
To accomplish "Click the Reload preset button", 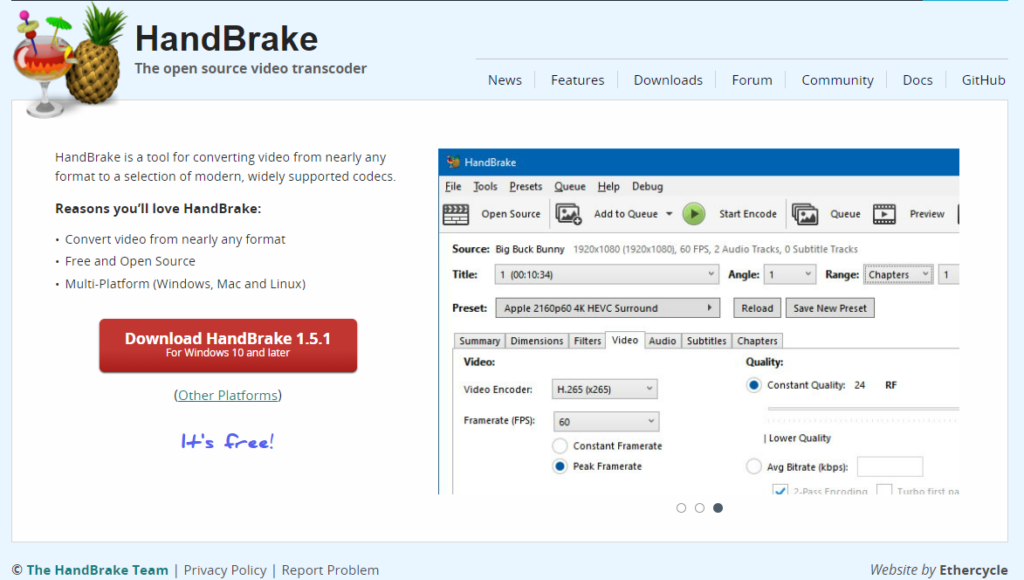I will 757,308.
